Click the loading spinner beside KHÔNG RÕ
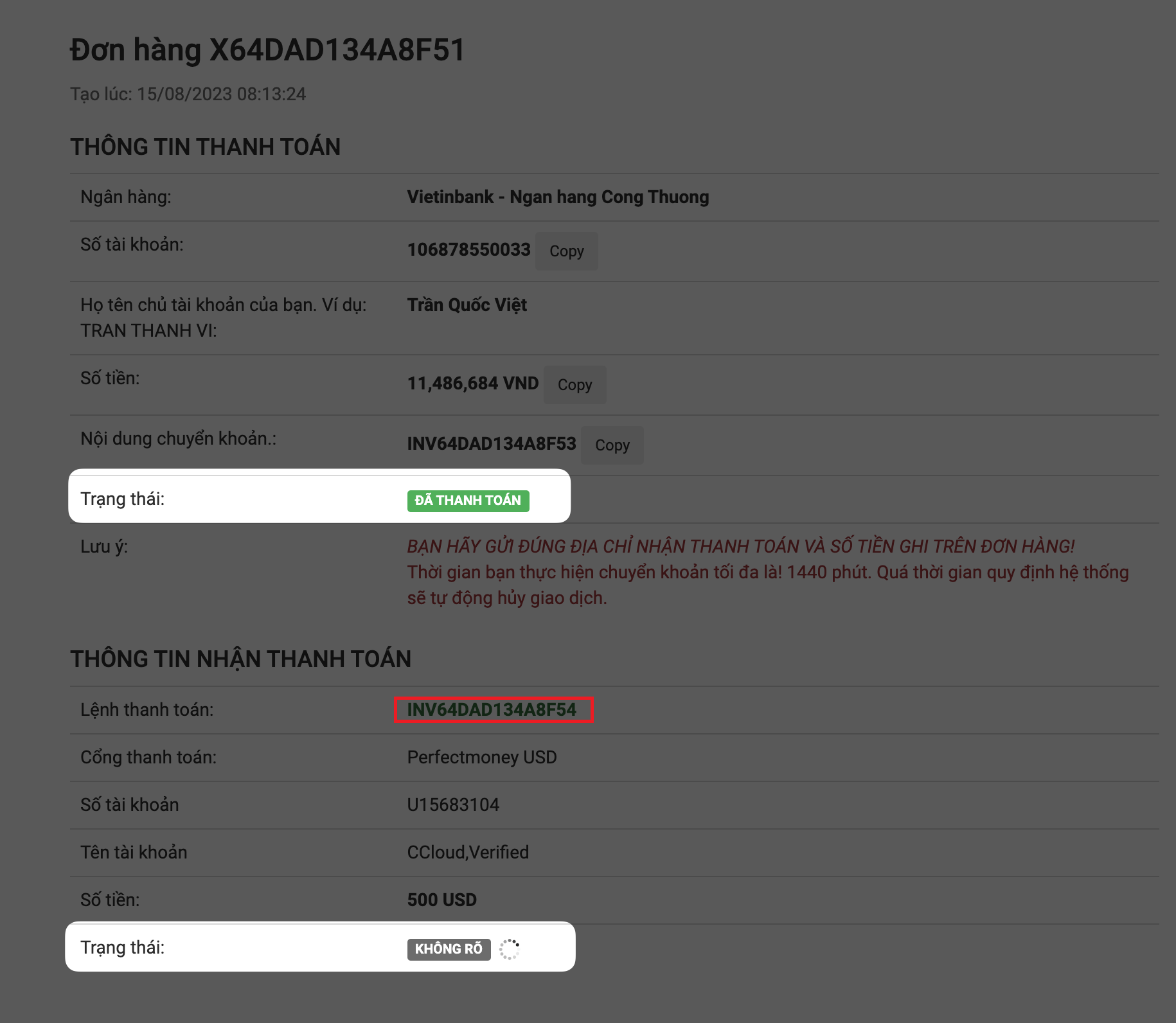Image resolution: width=1176 pixels, height=1023 pixels. (x=509, y=949)
